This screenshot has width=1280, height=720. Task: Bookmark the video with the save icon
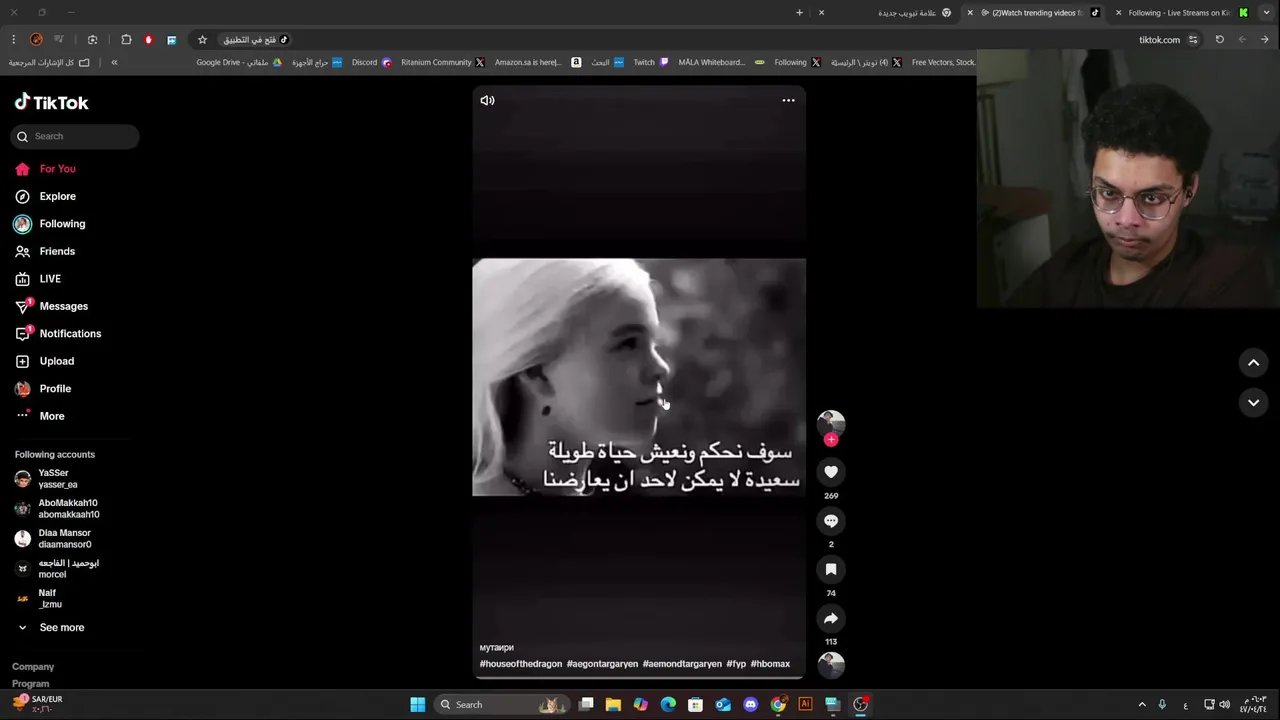[x=831, y=569]
